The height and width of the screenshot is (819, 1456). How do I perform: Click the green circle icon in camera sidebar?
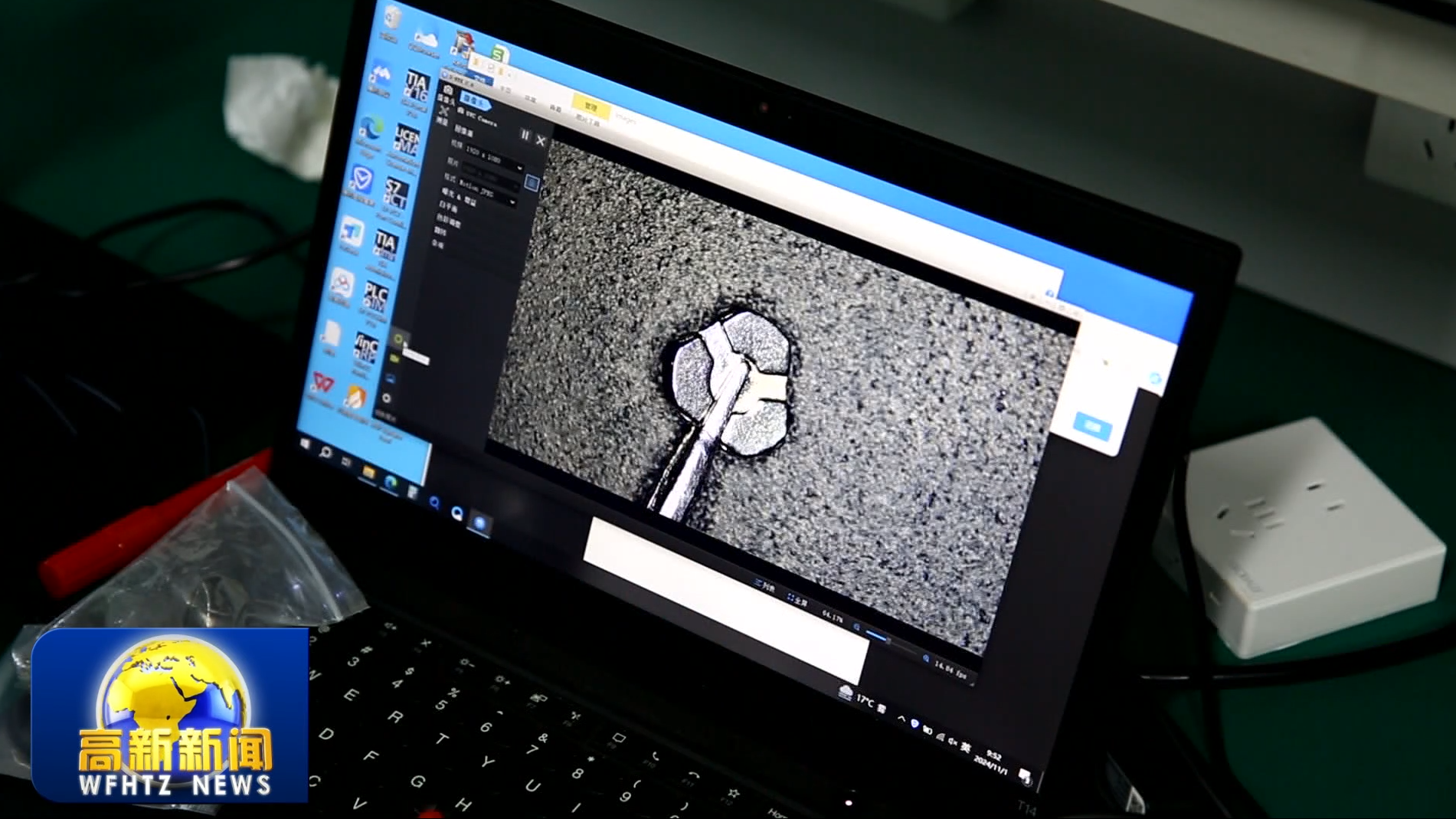[x=398, y=338]
